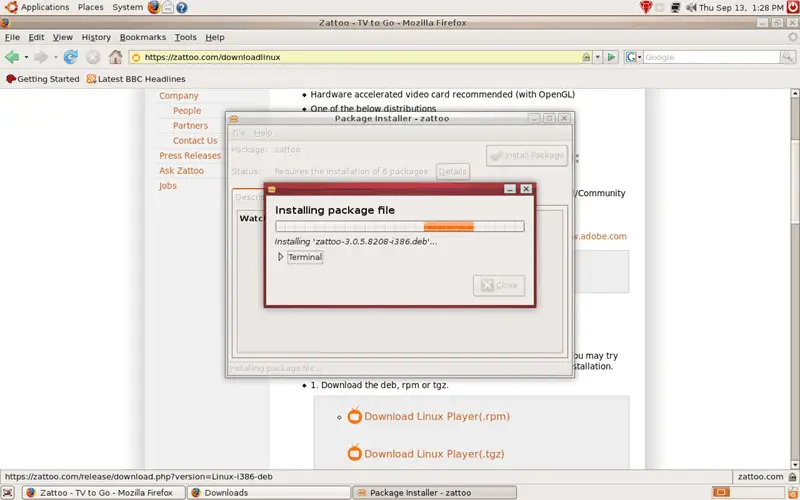Click the Details button in Package Installer
Viewport: 800px width, 500px height.
pos(453,171)
